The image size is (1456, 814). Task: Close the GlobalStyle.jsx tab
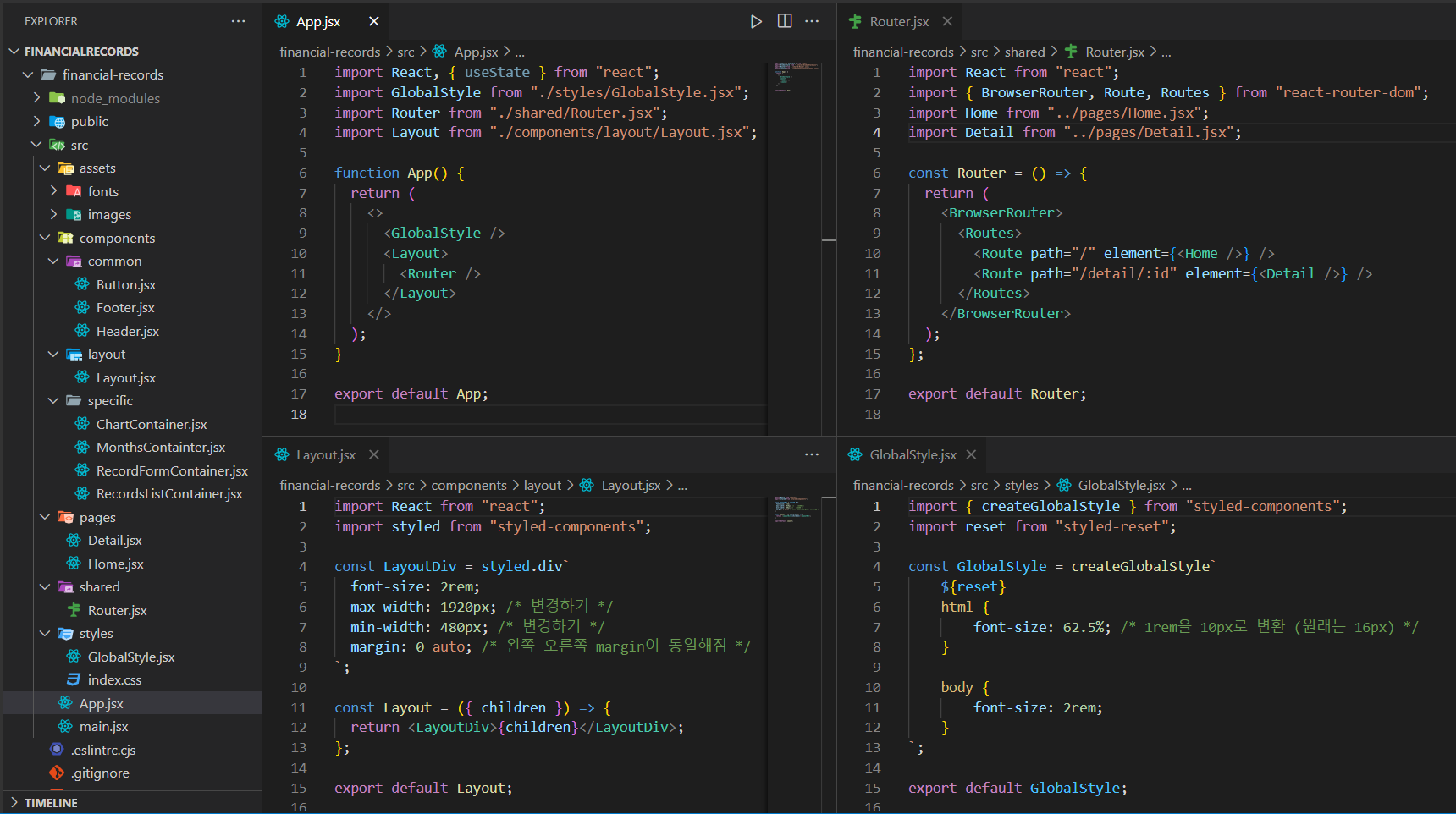click(x=971, y=454)
